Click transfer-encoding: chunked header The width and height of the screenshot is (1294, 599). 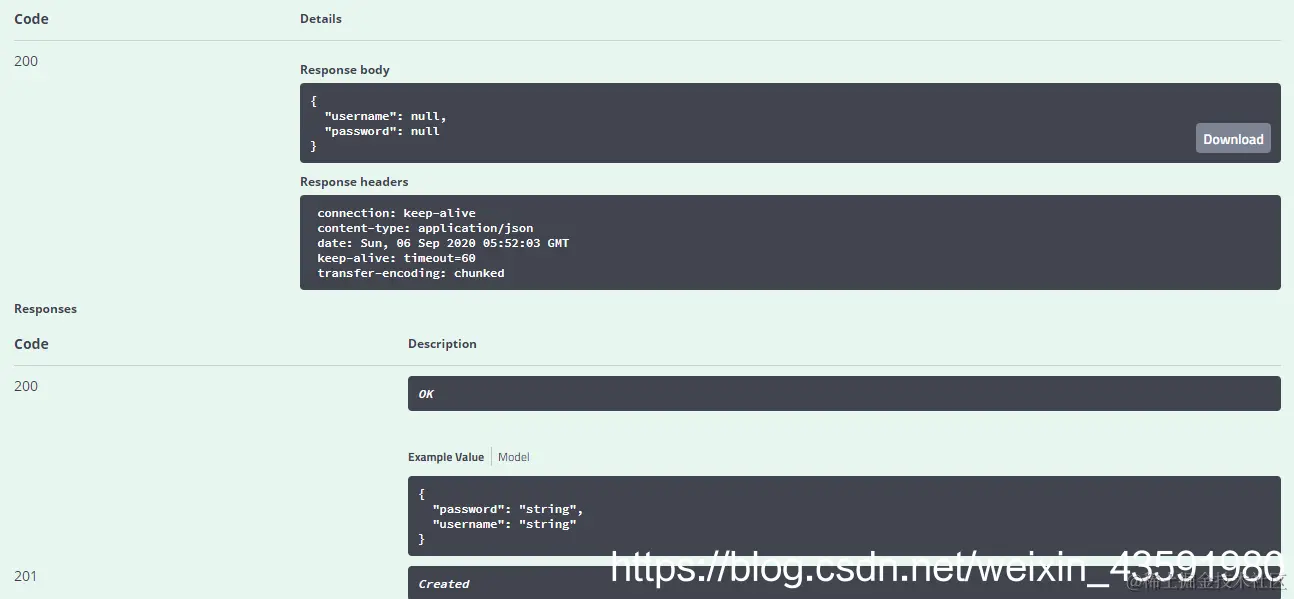(x=411, y=273)
